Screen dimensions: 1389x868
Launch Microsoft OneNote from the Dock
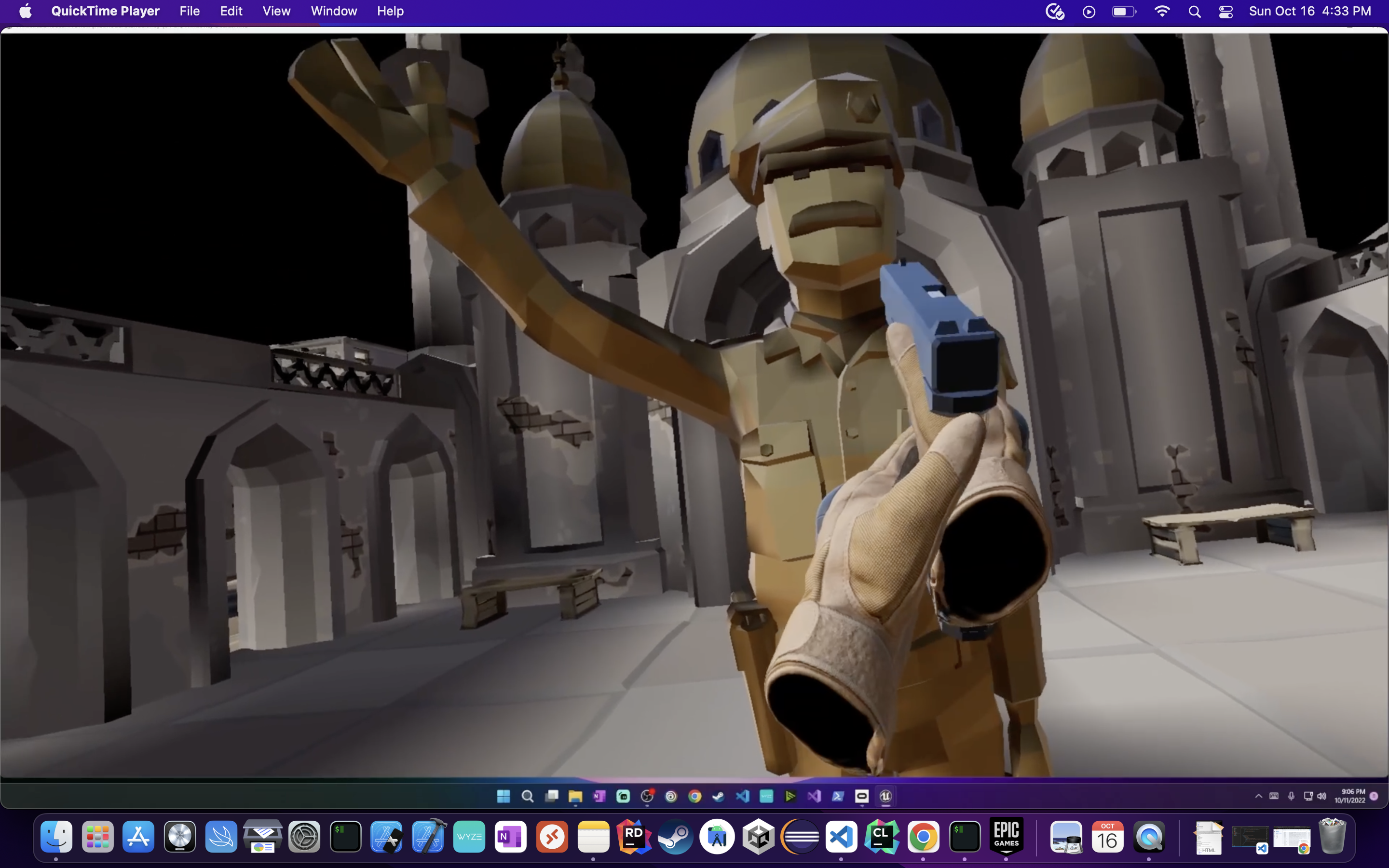[511, 836]
